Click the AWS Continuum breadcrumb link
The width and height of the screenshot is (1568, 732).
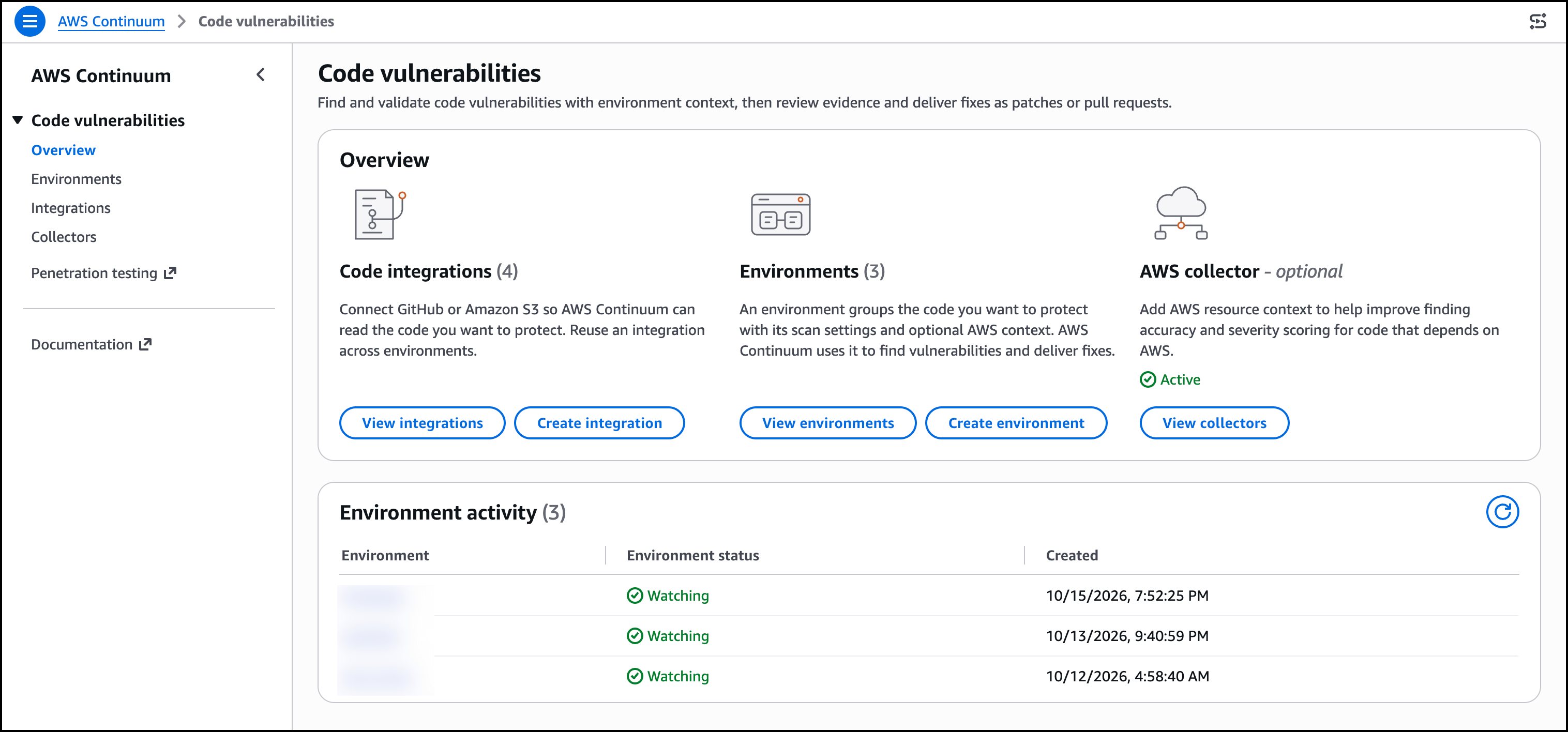coord(111,21)
